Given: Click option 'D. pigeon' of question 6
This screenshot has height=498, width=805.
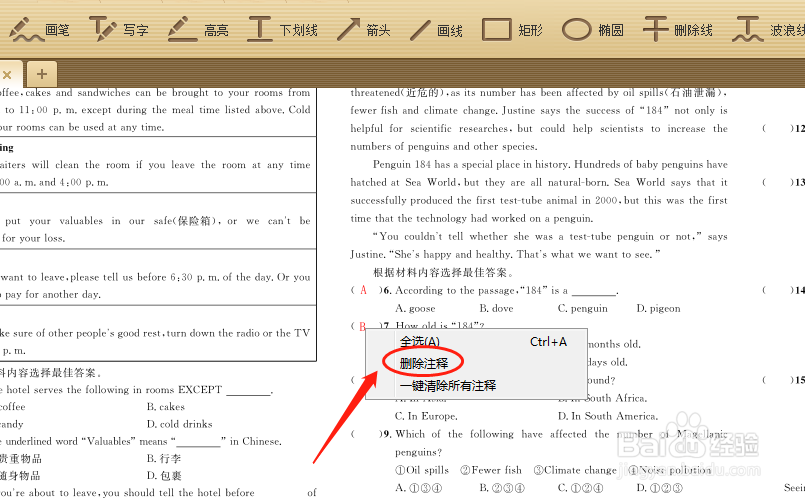Looking at the screenshot, I should (658, 309).
